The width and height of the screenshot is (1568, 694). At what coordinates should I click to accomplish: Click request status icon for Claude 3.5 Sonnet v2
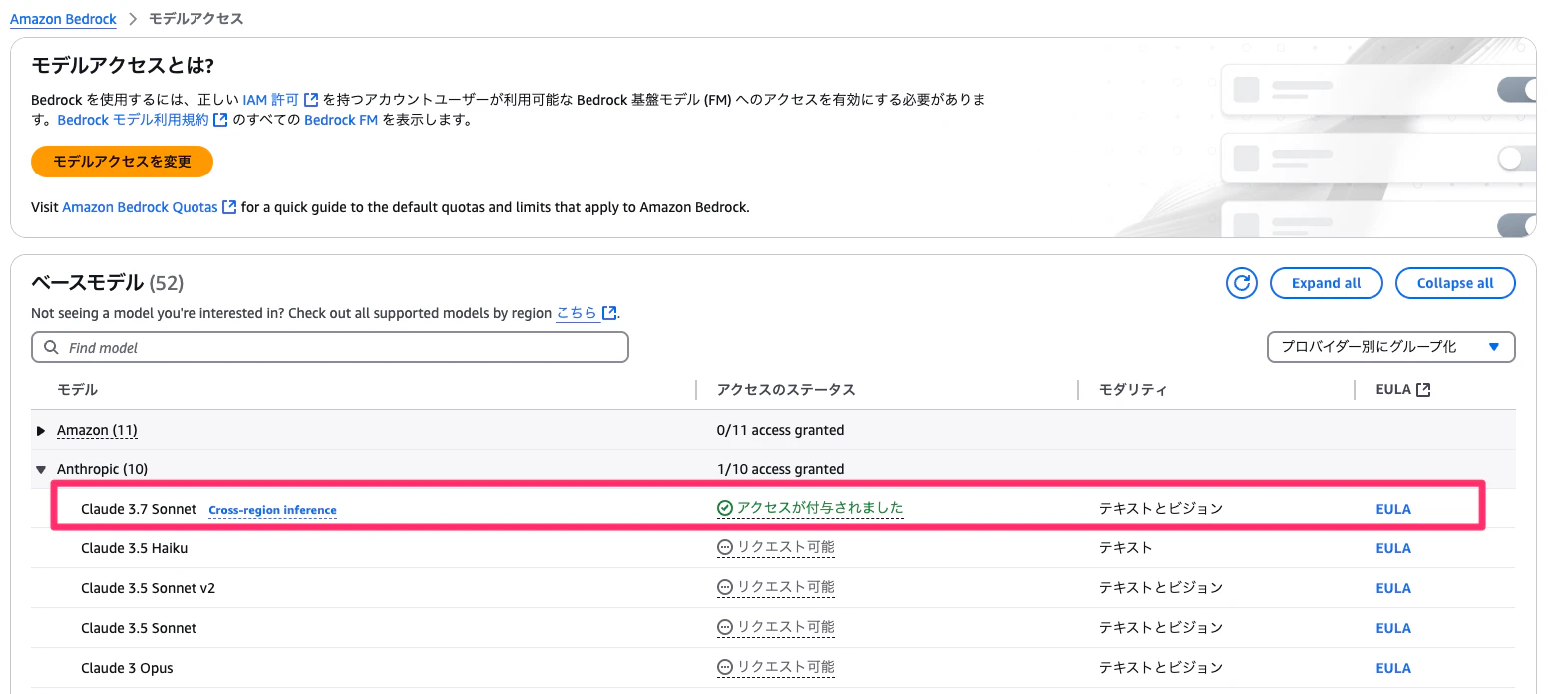point(725,587)
